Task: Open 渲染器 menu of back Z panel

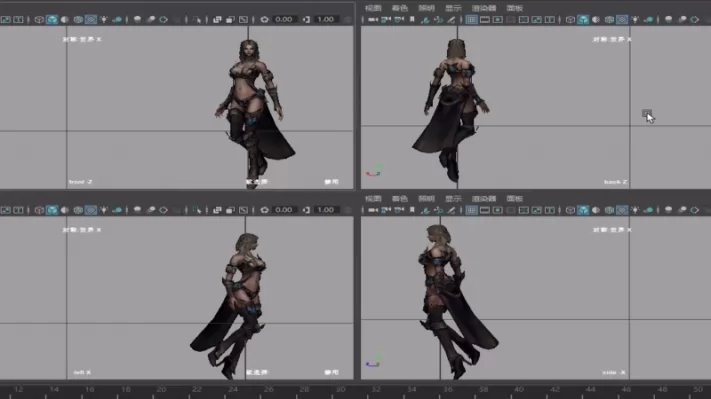Action: tap(484, 8)
